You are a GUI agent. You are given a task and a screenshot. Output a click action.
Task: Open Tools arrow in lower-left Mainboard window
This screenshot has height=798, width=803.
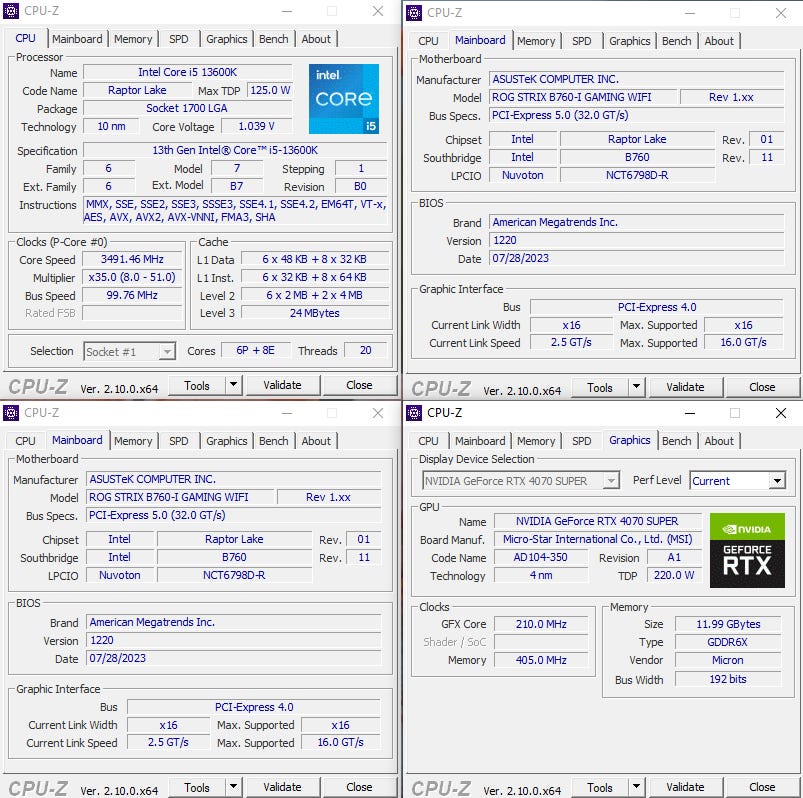233,787
